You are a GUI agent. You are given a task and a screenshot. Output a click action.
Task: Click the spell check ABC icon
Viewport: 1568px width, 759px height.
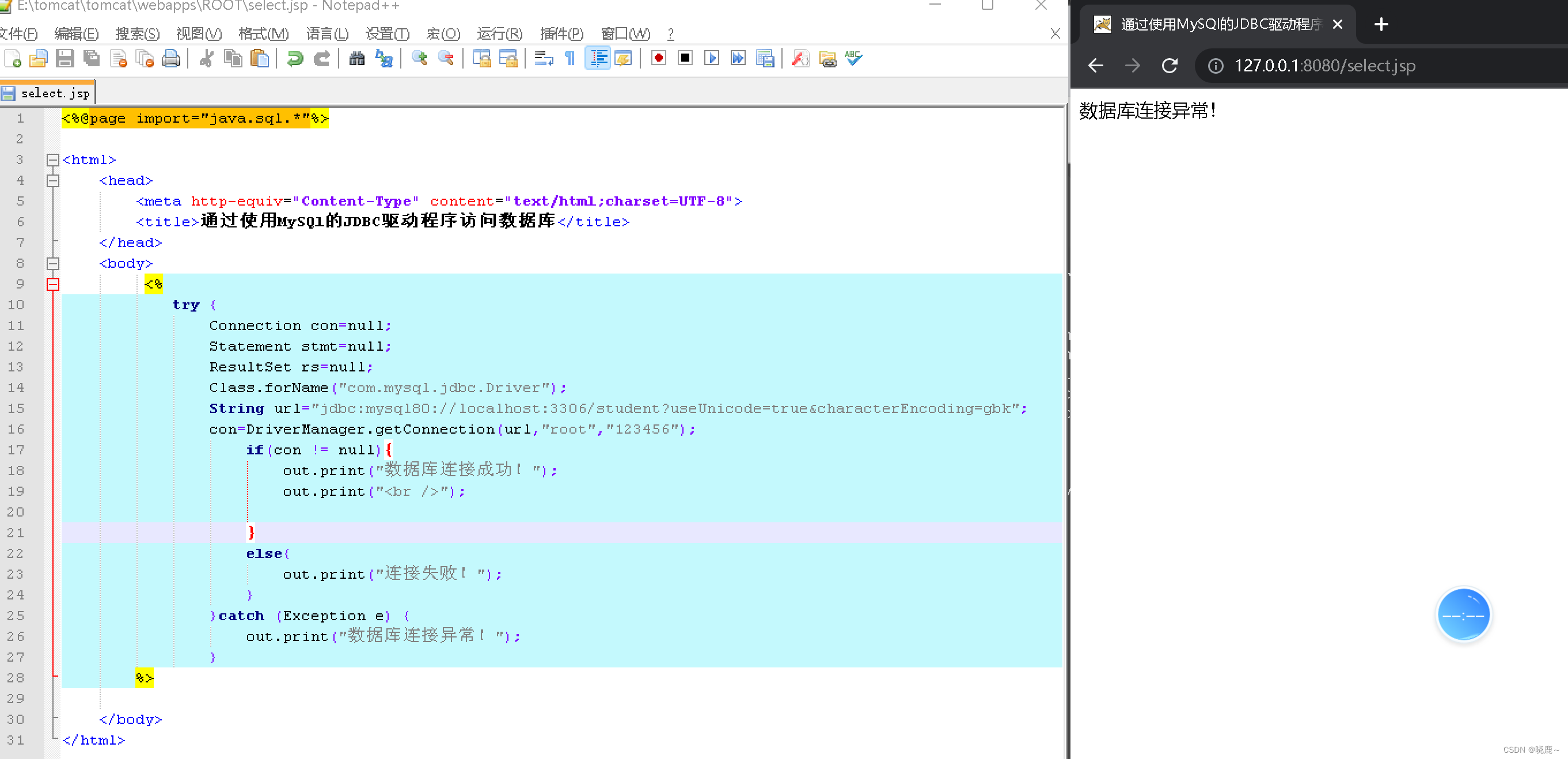[x=853, y=59]
